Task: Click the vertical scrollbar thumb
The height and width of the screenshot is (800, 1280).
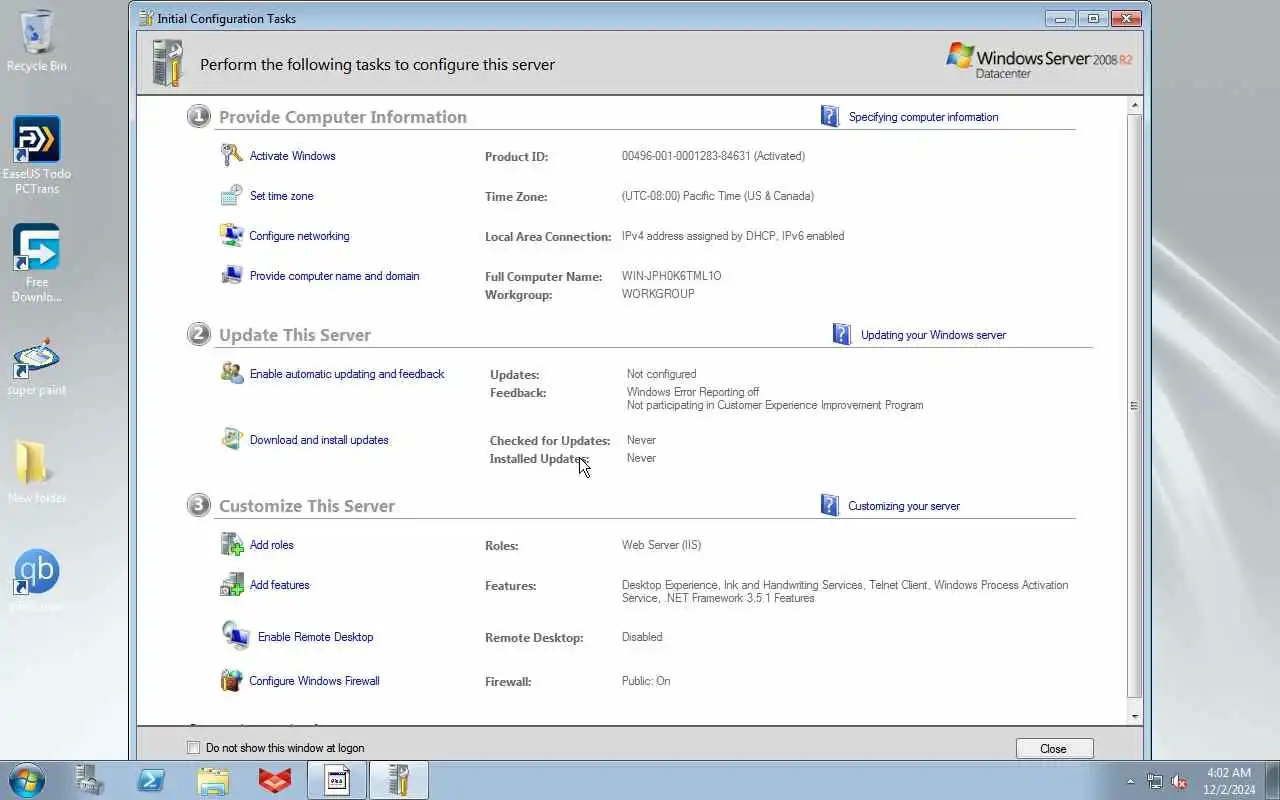Action: pos(1135,405)
